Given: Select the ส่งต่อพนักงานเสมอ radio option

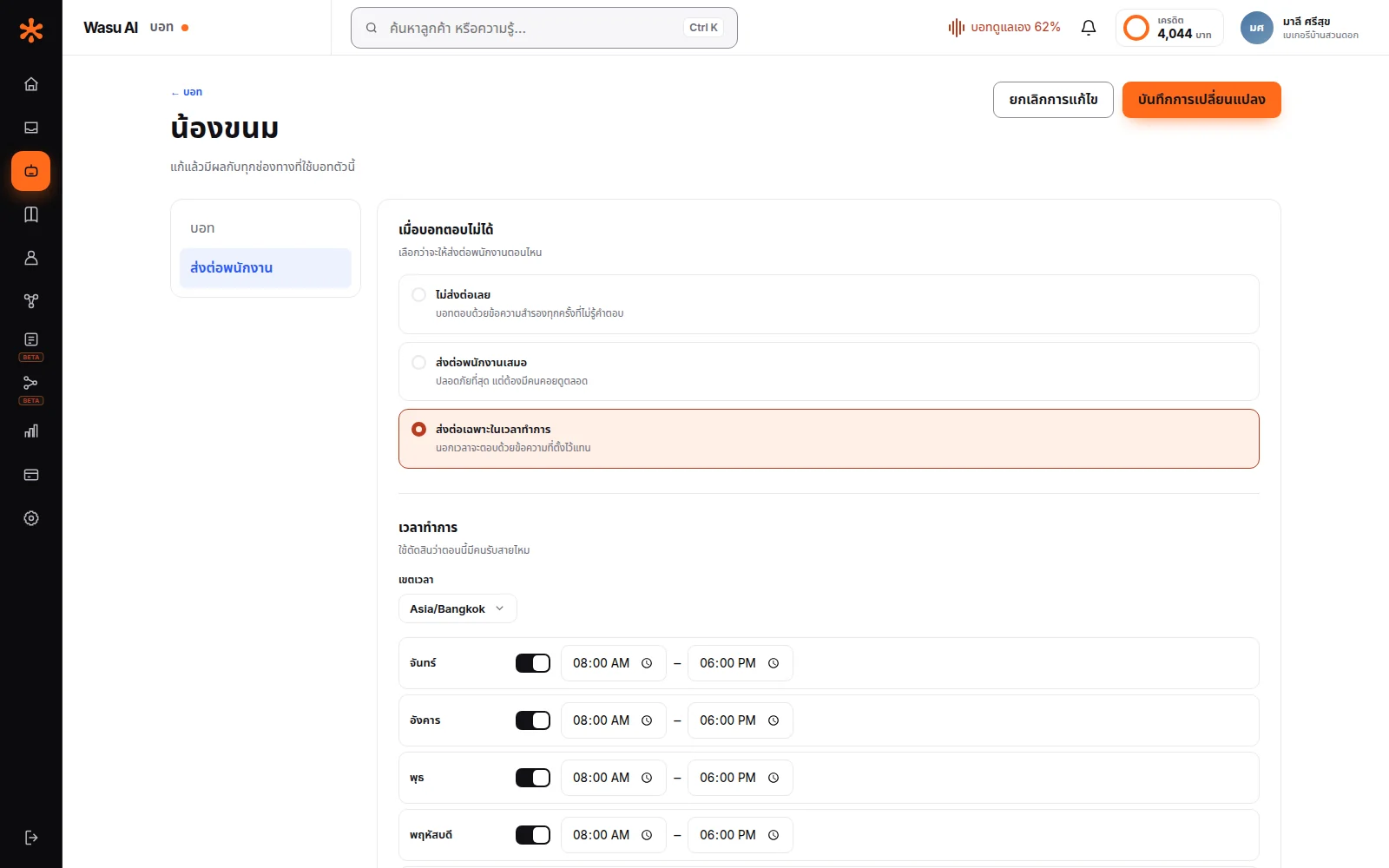Looking at the screenshot, I should click(x=418, y=363).
